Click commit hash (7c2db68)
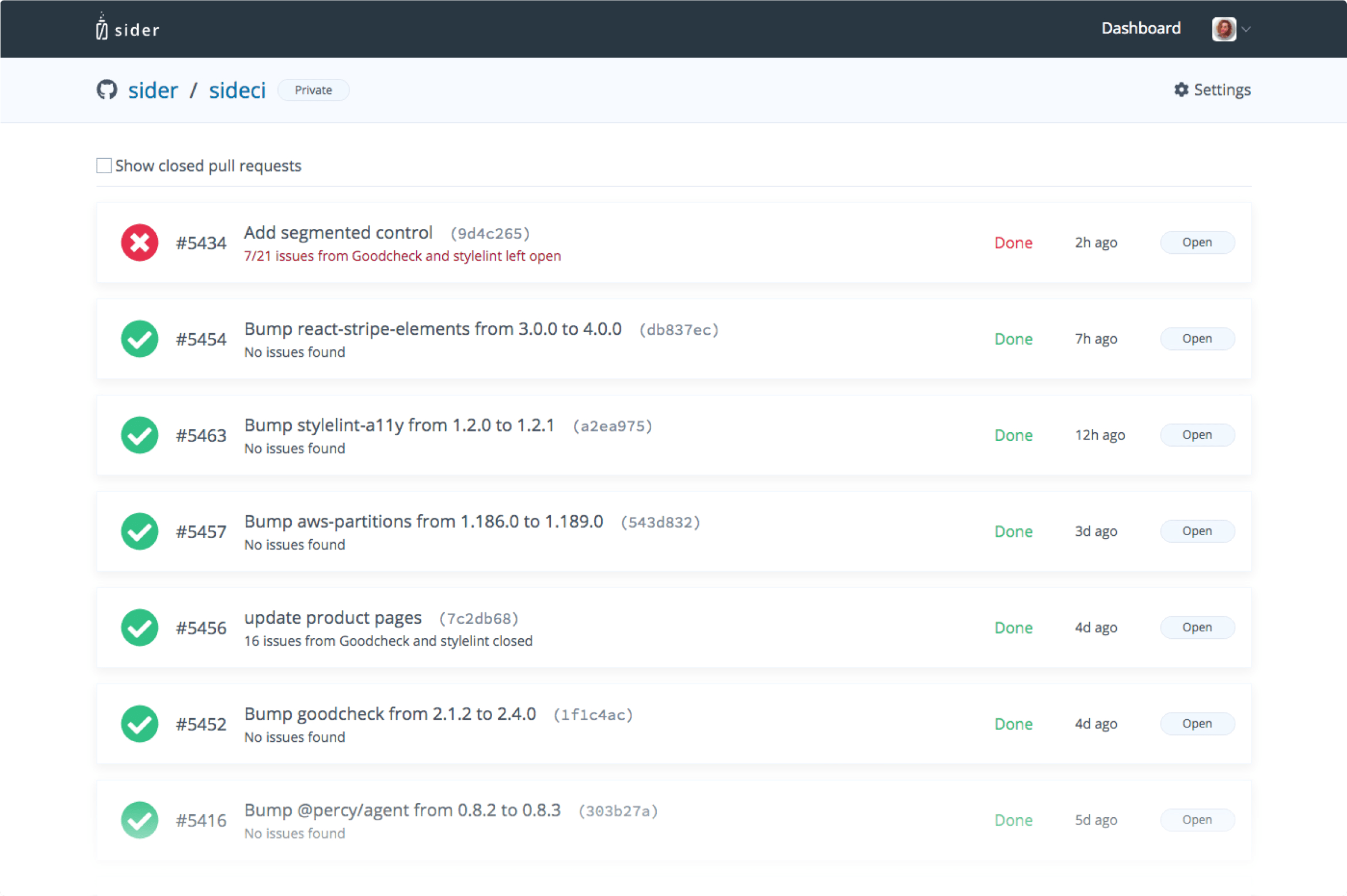This screenshot has width=1347, height=896. click(x=479, y=618)
